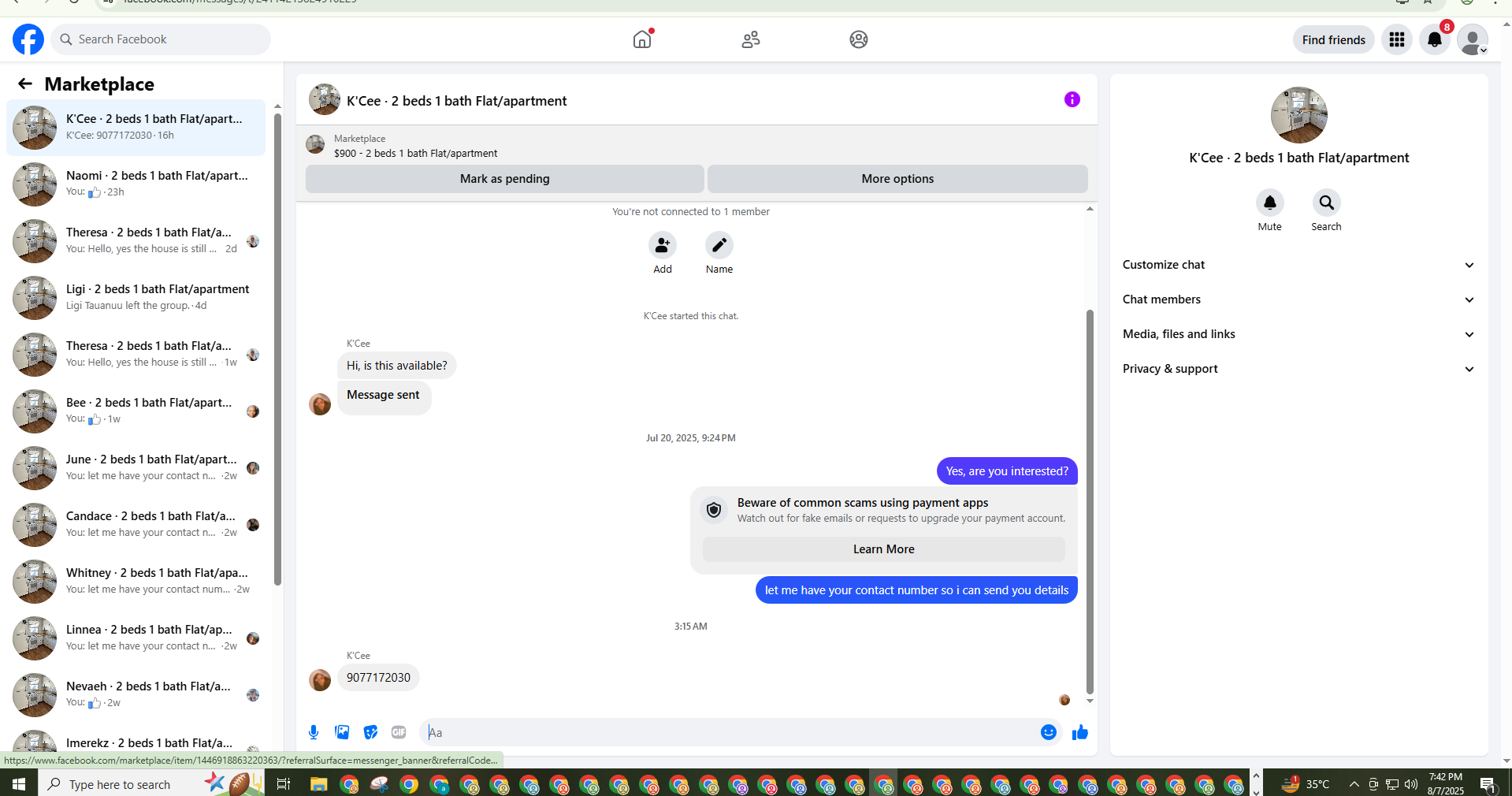Image resolution: width=1512 pixels, height=796 pixels.
Task: Open the apps grid menu icon
Action: pyautogui.click(x=1397, y=39)
